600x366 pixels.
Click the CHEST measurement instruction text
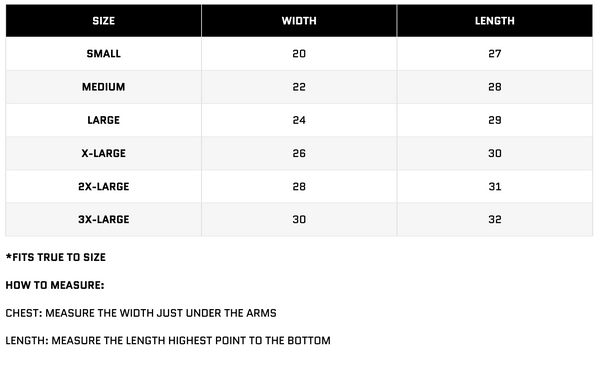(x=141, y=313)
